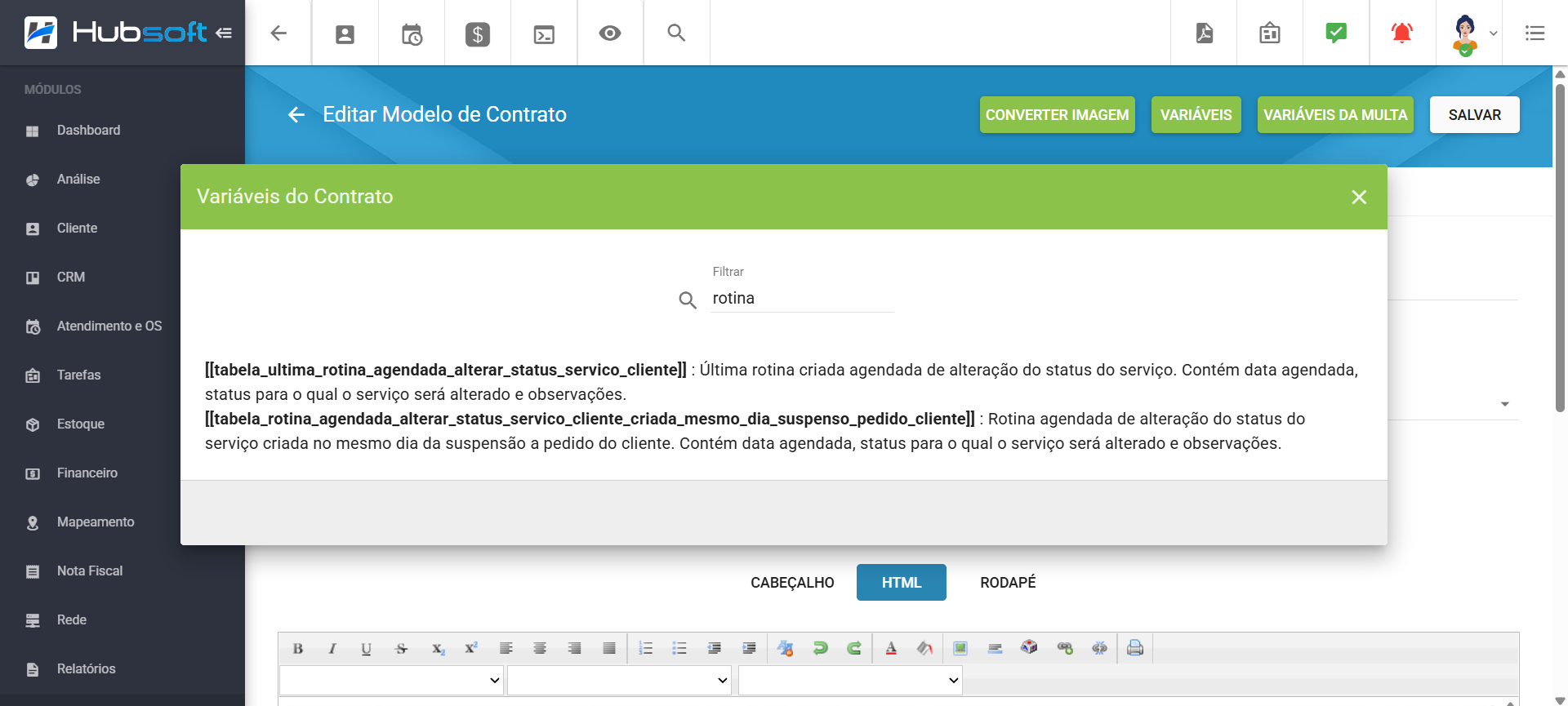
Task: Toggle bold formatting in editor
Action: coord(298,648)
